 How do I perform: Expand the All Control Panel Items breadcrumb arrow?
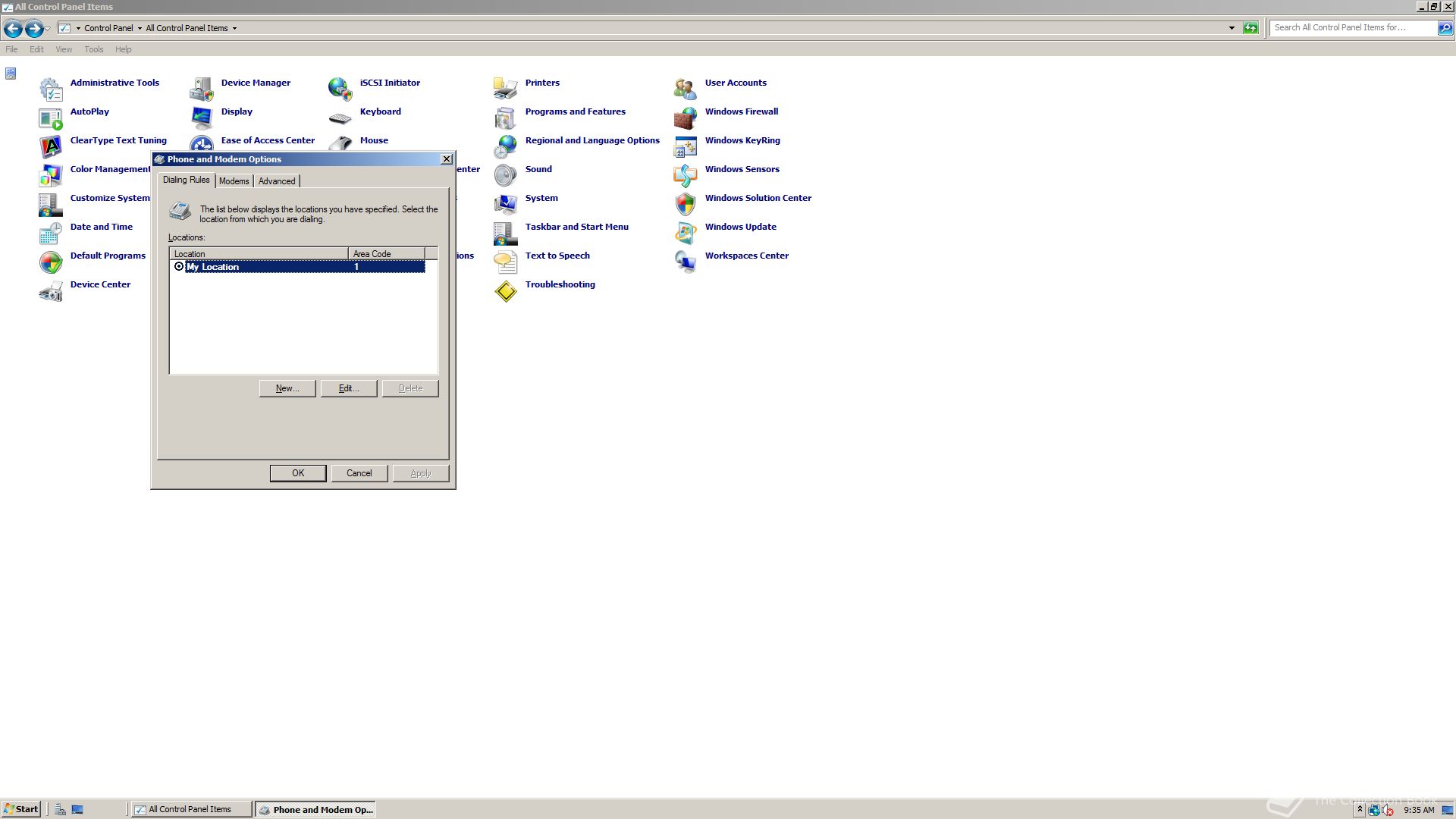234,28
